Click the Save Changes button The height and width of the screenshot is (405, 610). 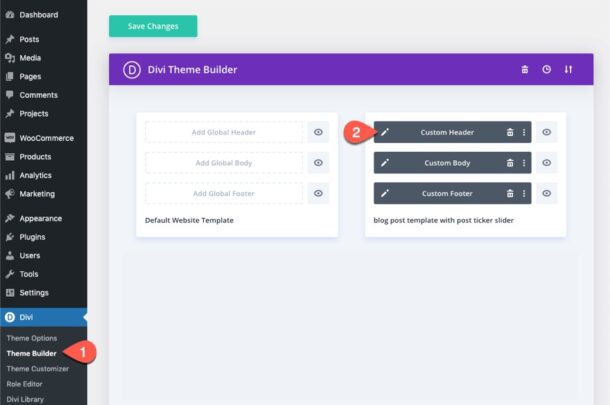(x=153, y=26)
